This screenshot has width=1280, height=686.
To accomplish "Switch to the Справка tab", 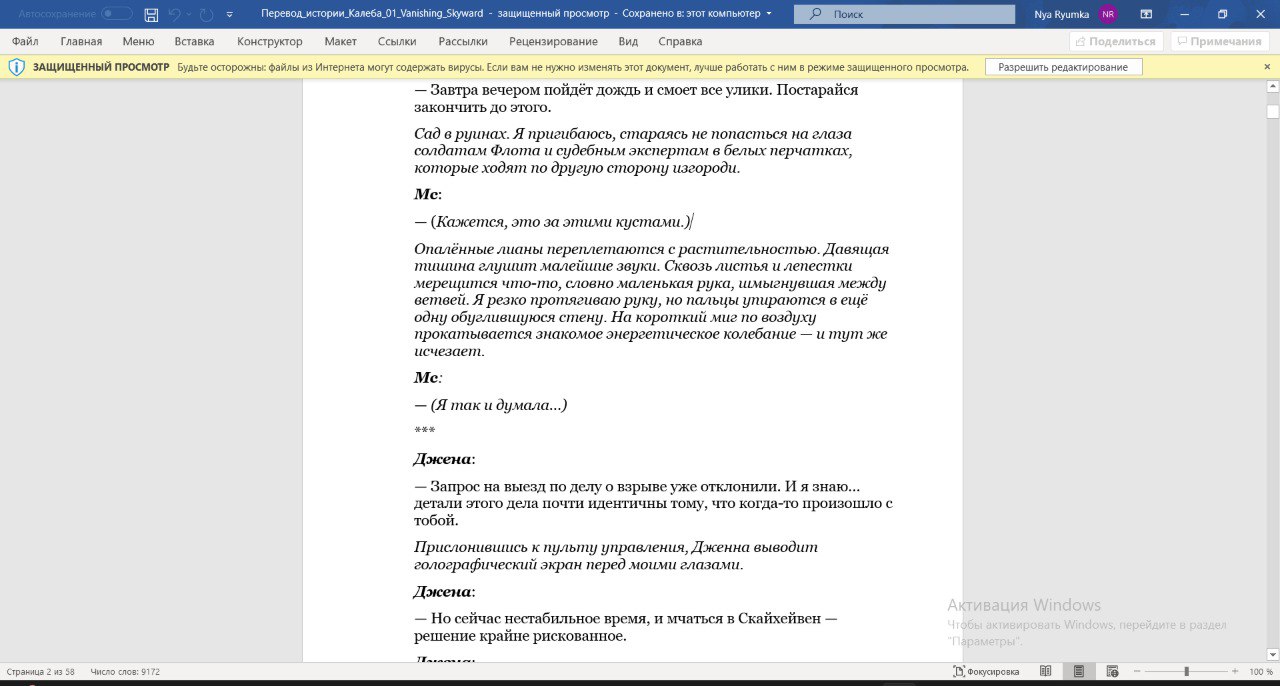I will [x=680, y=41].
